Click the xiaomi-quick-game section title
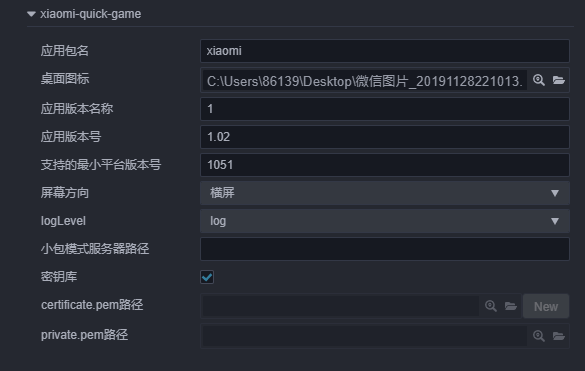 click(91, 14)
